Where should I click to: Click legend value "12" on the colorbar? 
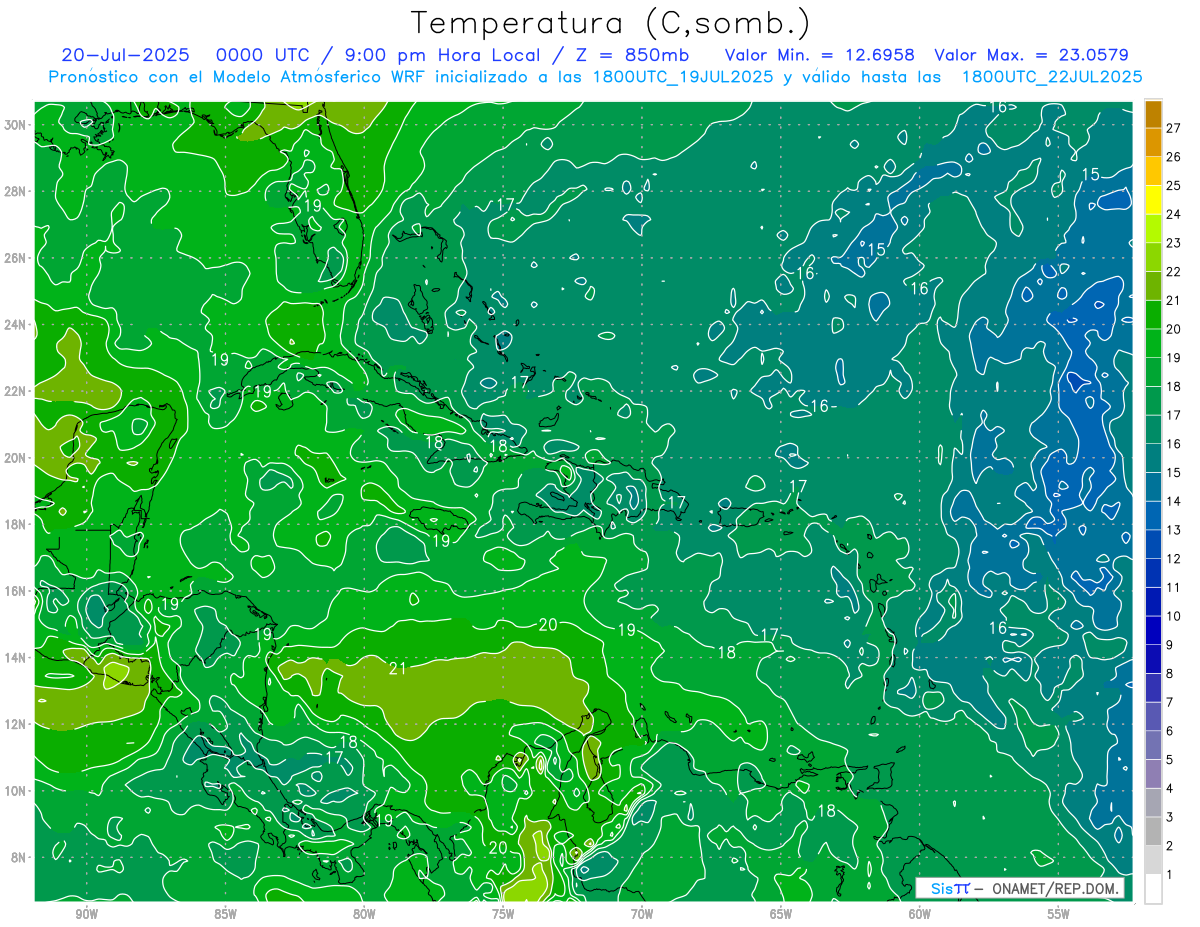[x=1174, y=558]
